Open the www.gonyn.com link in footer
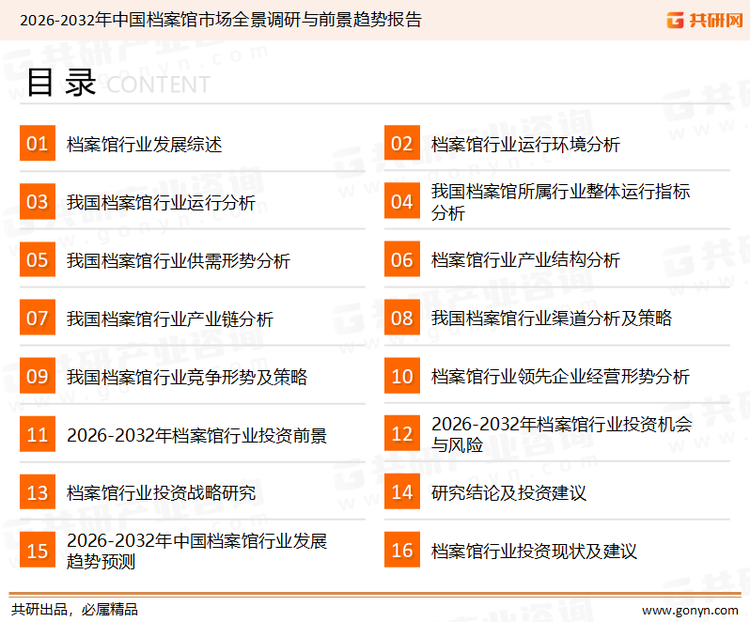This screenshot has width=750, height=622. [x=690, y=611]
